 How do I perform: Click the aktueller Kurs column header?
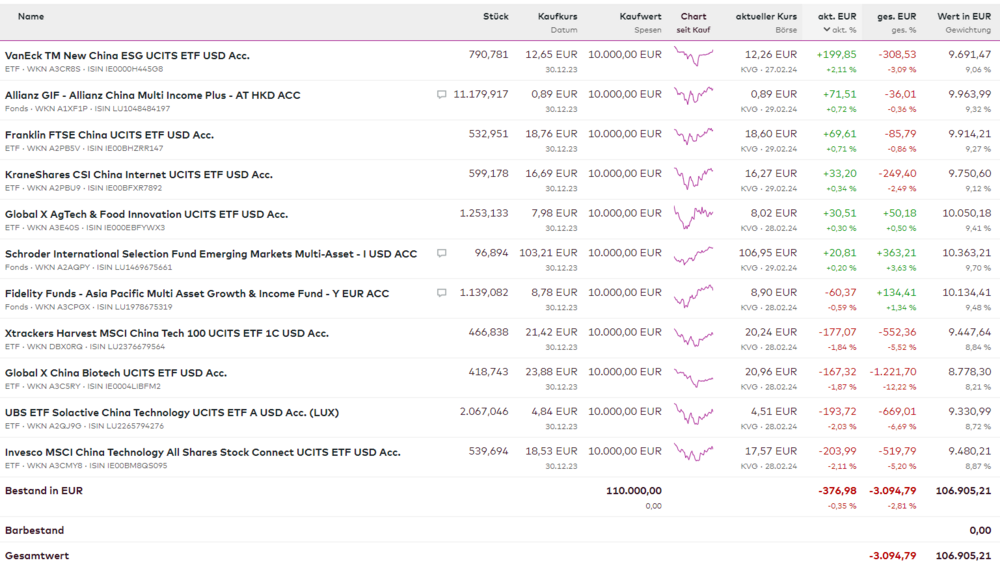coord(766,17)
